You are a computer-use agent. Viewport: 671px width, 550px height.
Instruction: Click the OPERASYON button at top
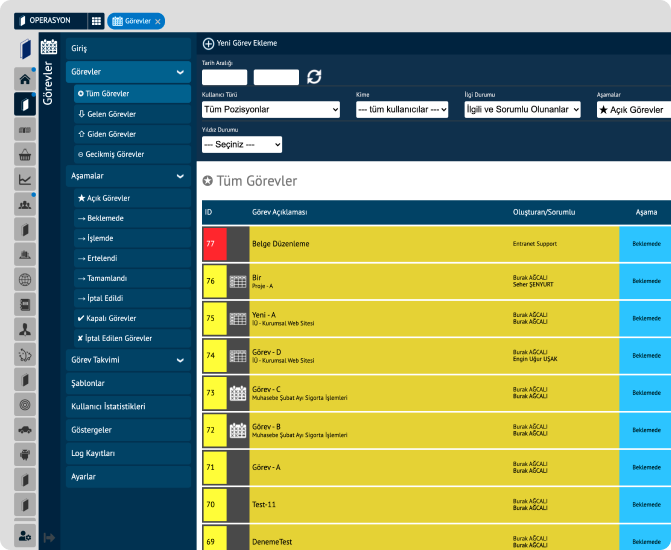pyautogui.click(x=50, y=21)
